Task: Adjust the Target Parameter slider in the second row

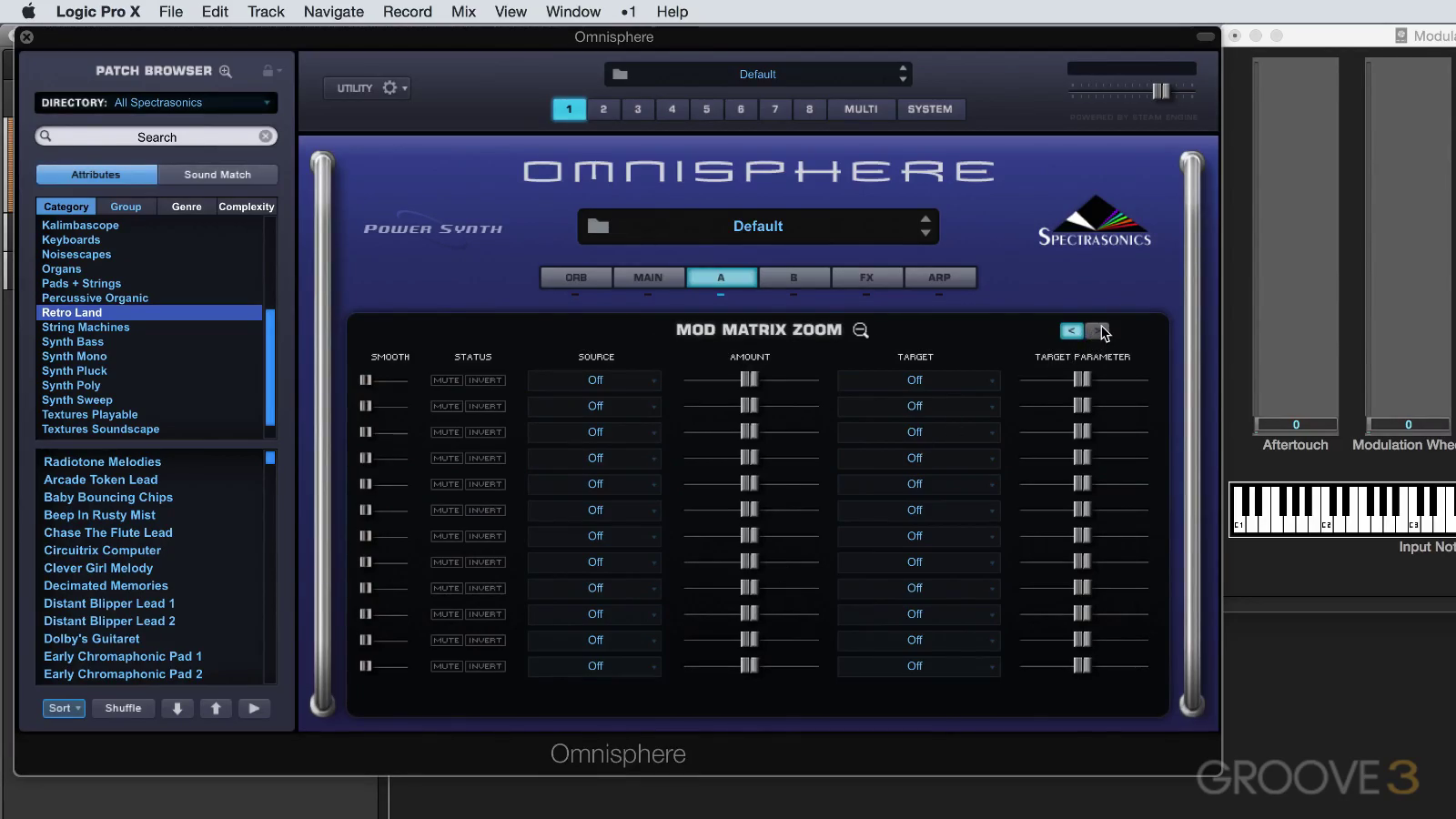Action: pos(1082,407)
